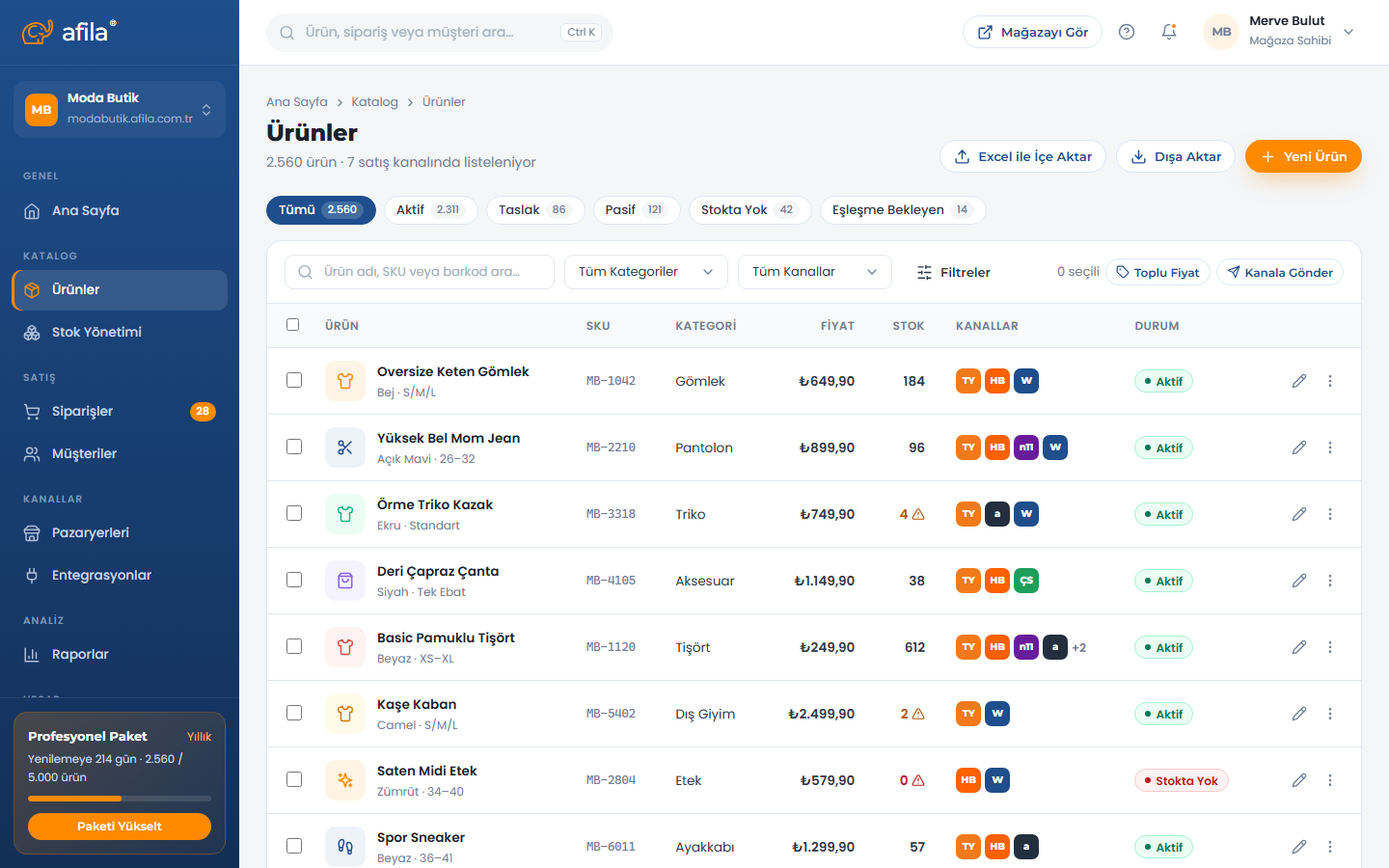The image size is (1389, 868).
Task: Toggle the select-all products checkbox
Action: point(293,325)
